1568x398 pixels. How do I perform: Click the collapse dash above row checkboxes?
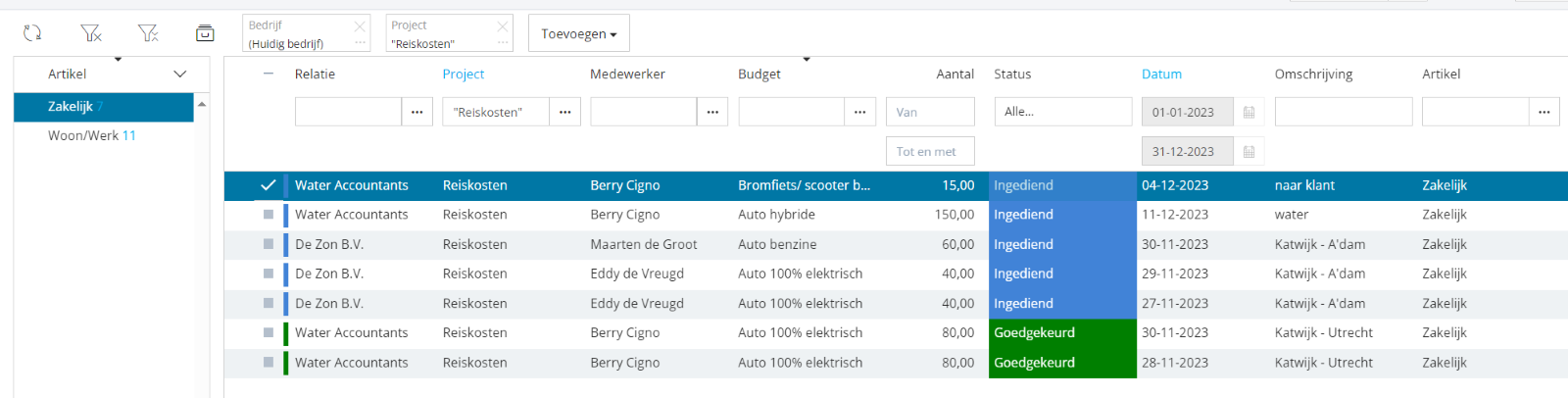tap(269, 74)
